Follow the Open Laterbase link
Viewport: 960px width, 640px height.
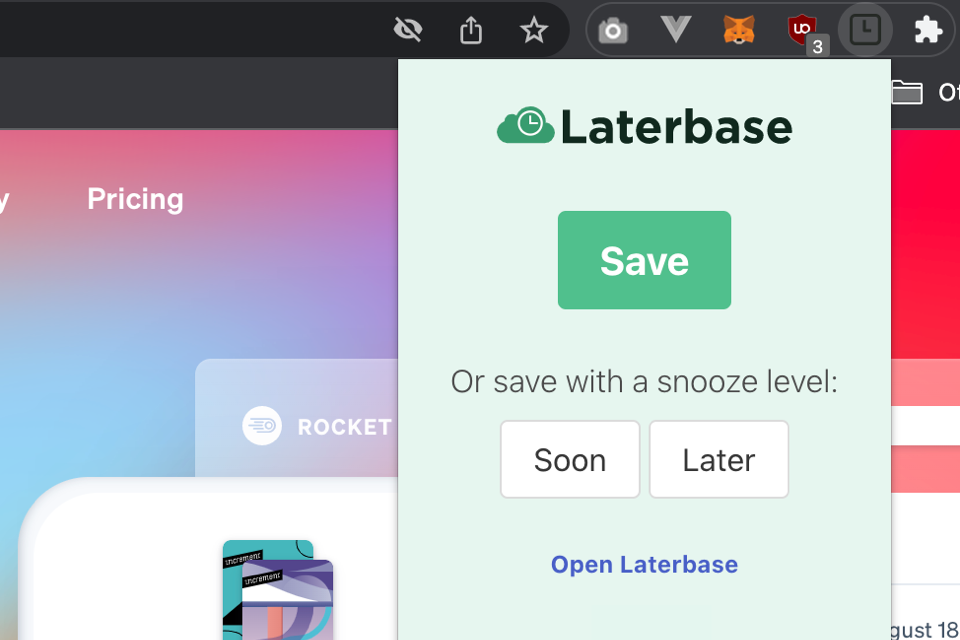coord(644,564)
